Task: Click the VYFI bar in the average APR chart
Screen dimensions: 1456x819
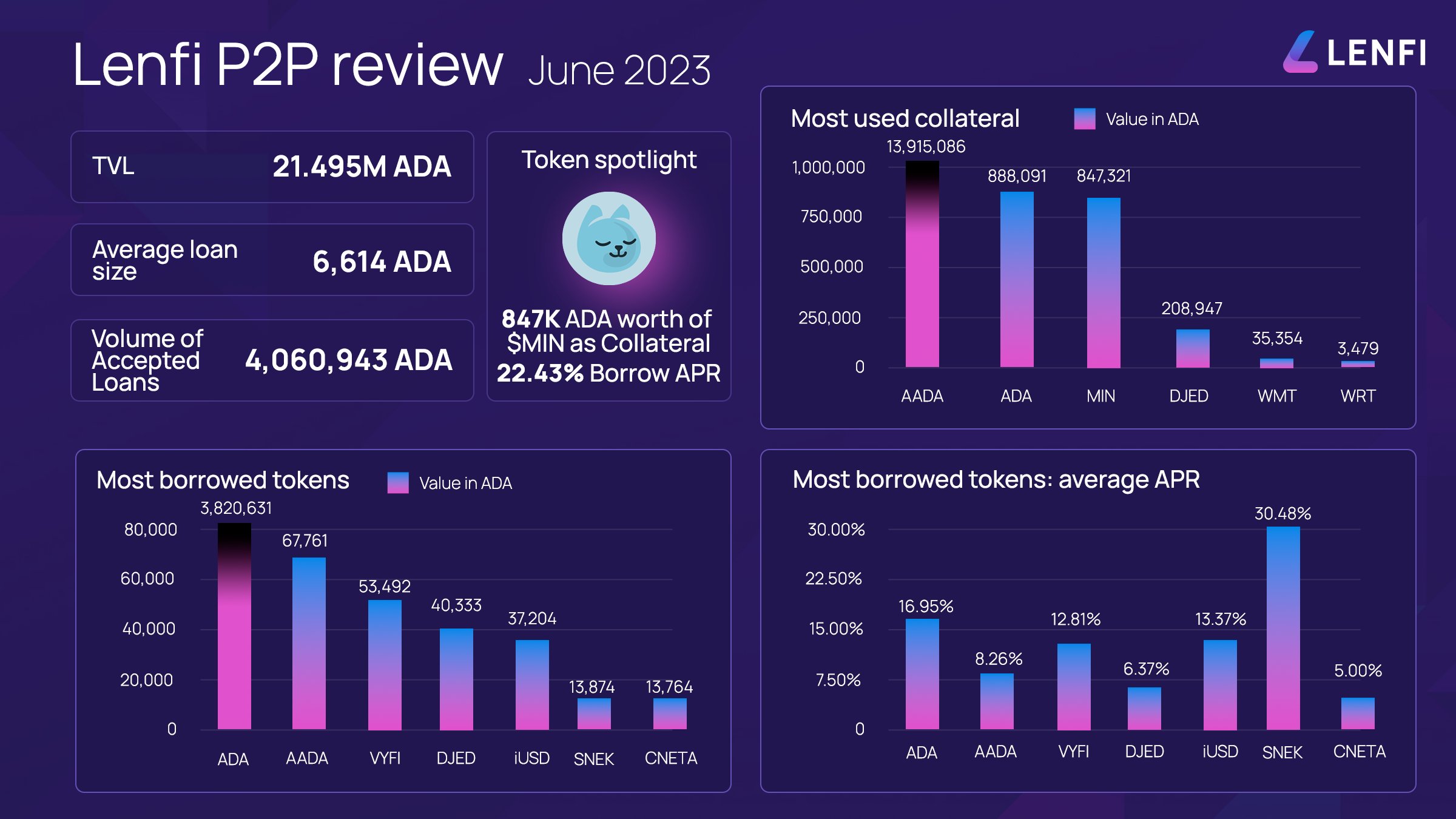Action: tap(1074, 687)
